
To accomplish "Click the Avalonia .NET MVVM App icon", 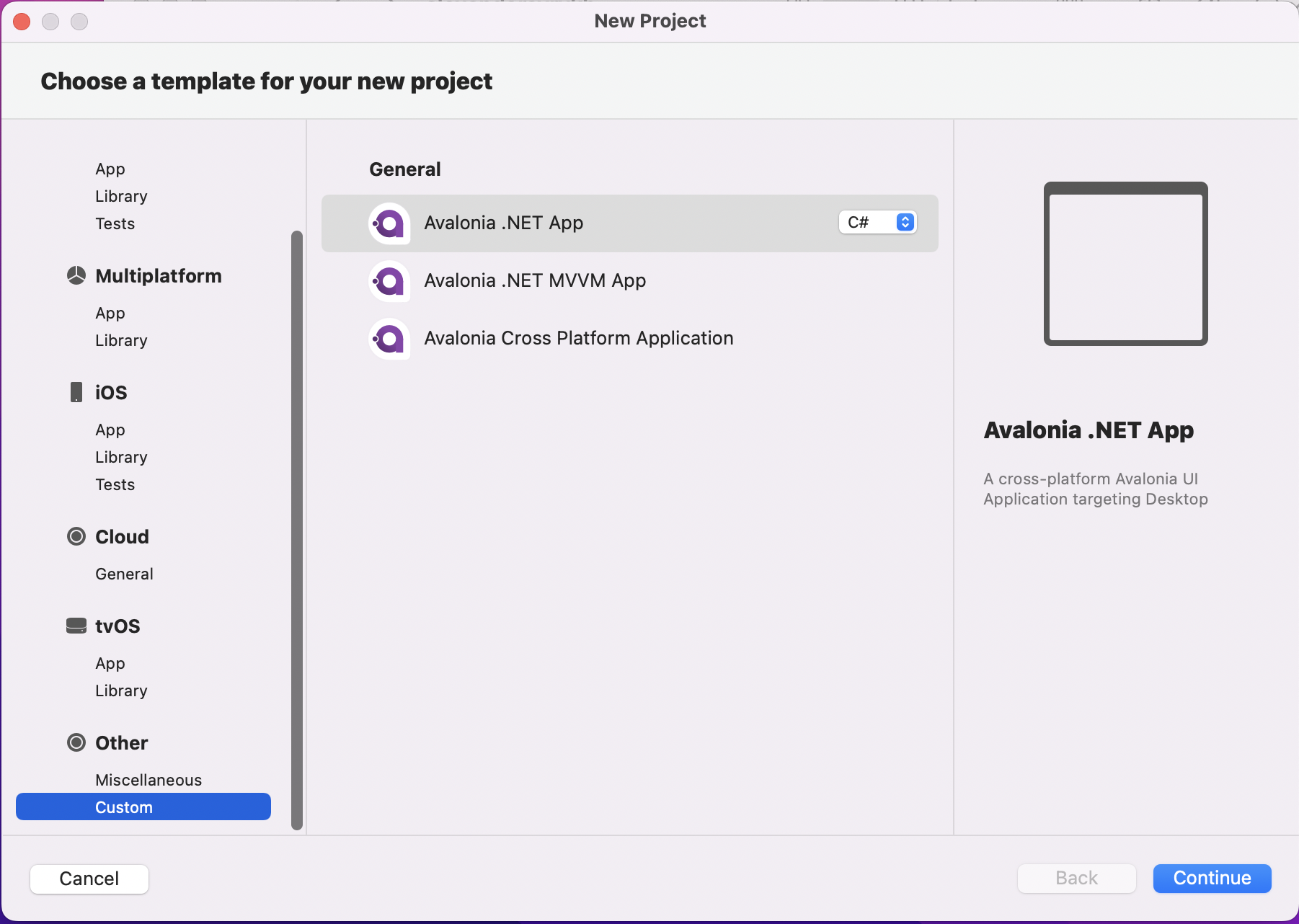I will pyautogui.click(x=389, y=281).
